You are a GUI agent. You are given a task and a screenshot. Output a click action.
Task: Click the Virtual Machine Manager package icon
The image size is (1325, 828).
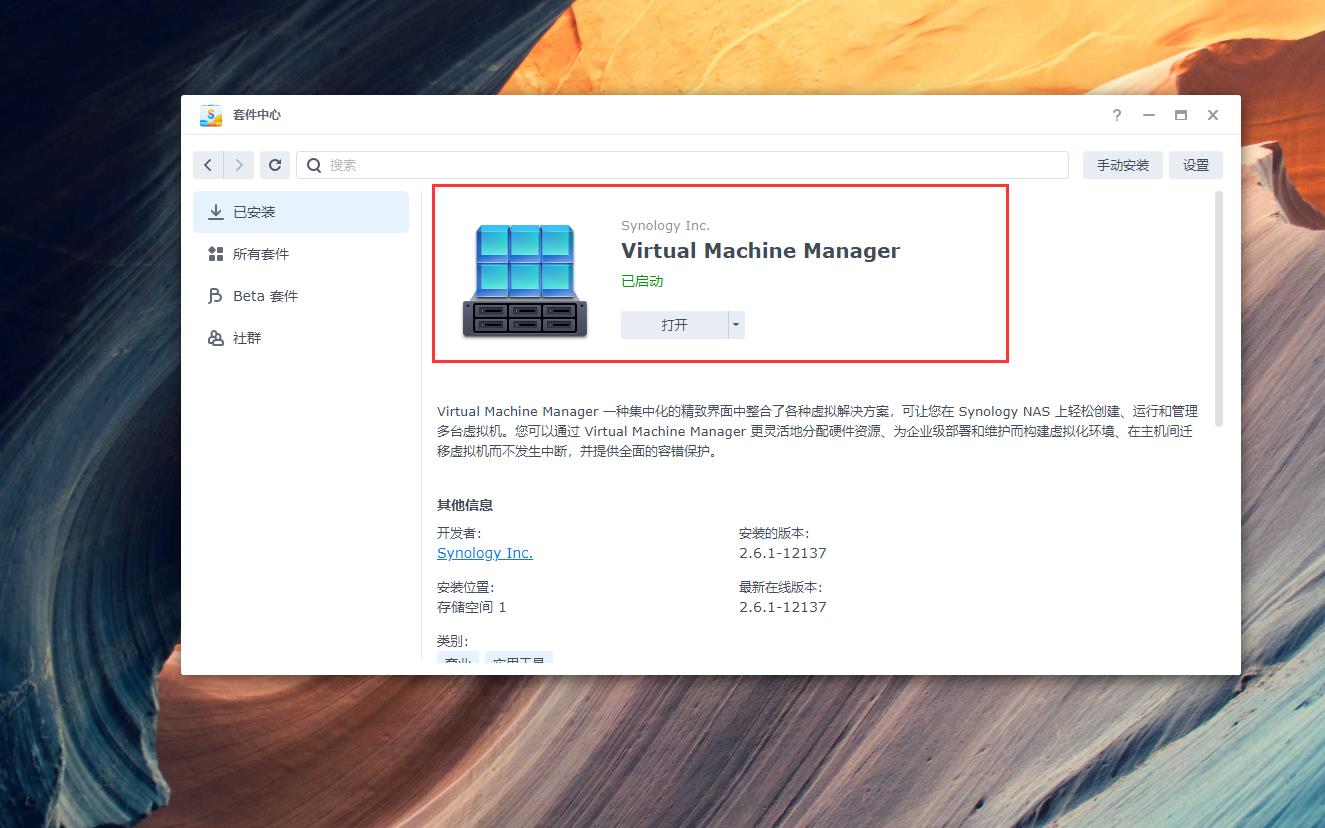[525, 281]
